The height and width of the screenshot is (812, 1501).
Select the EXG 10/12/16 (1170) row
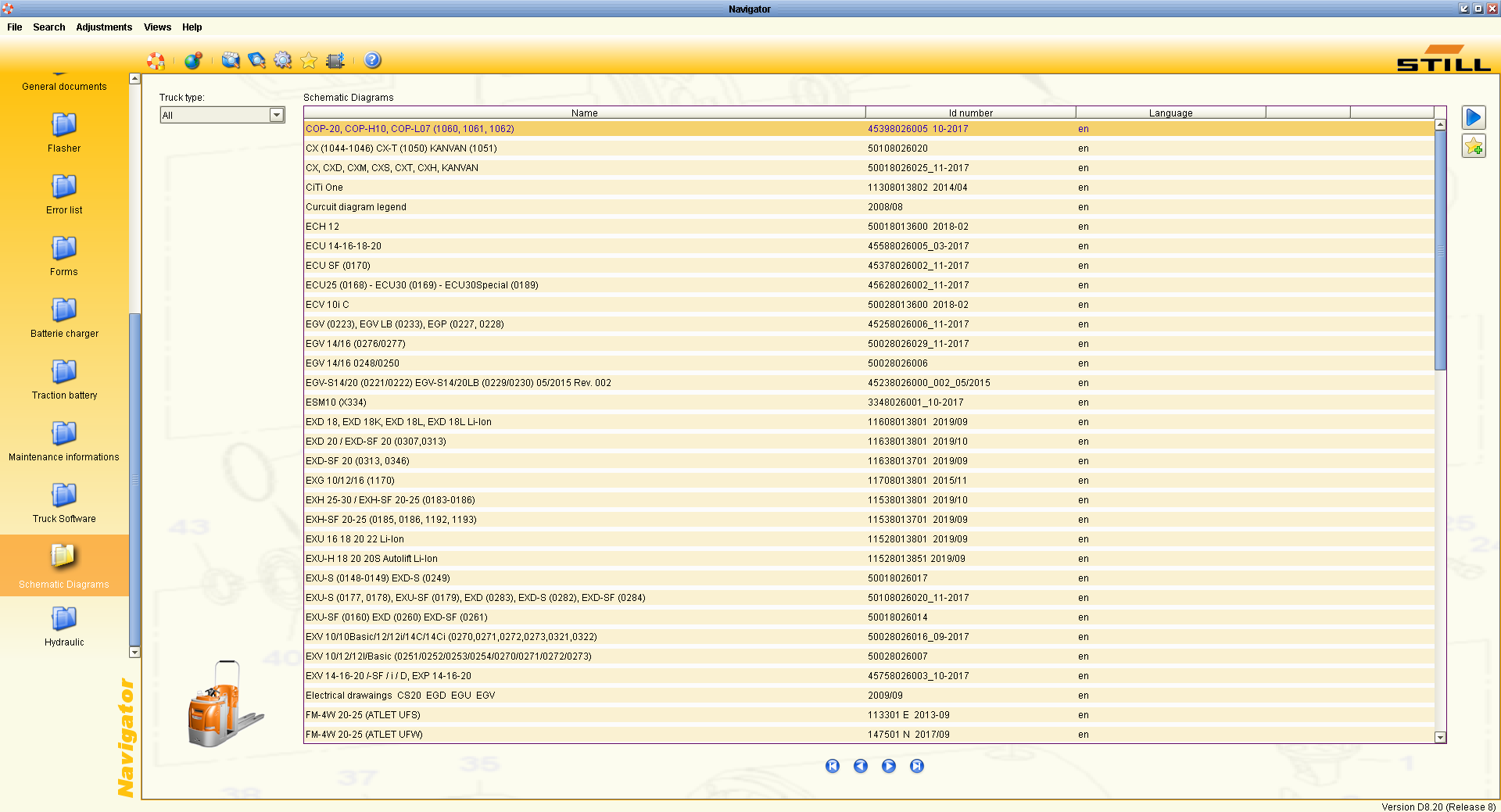(x=869, y=481)
